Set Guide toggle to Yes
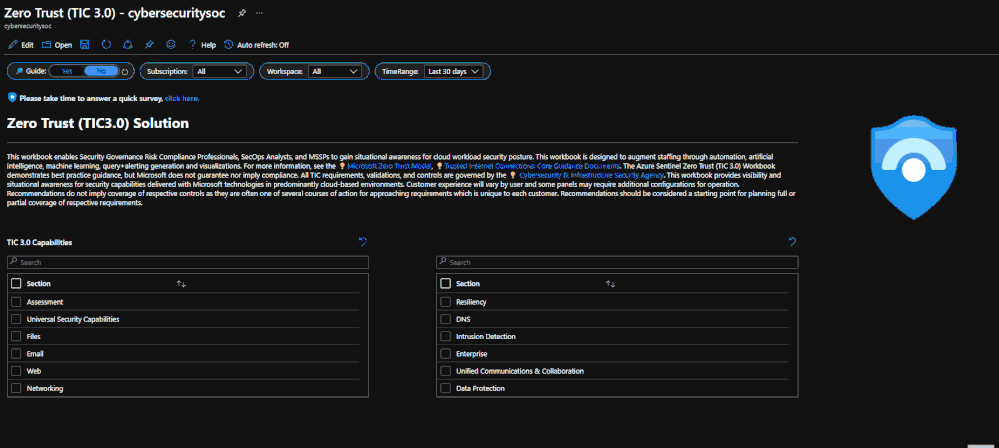The height and width of the screenshot is (448, 999). point(66,71)
